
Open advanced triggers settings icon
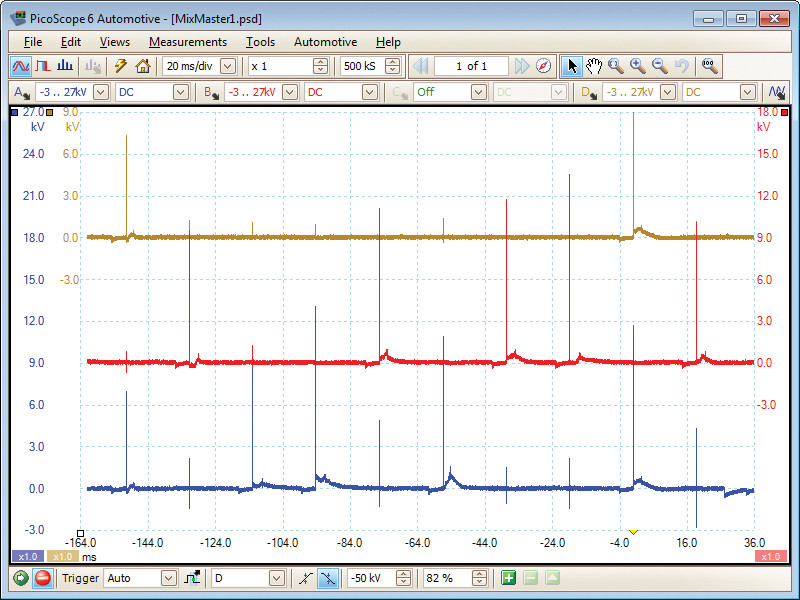point(192,578)
